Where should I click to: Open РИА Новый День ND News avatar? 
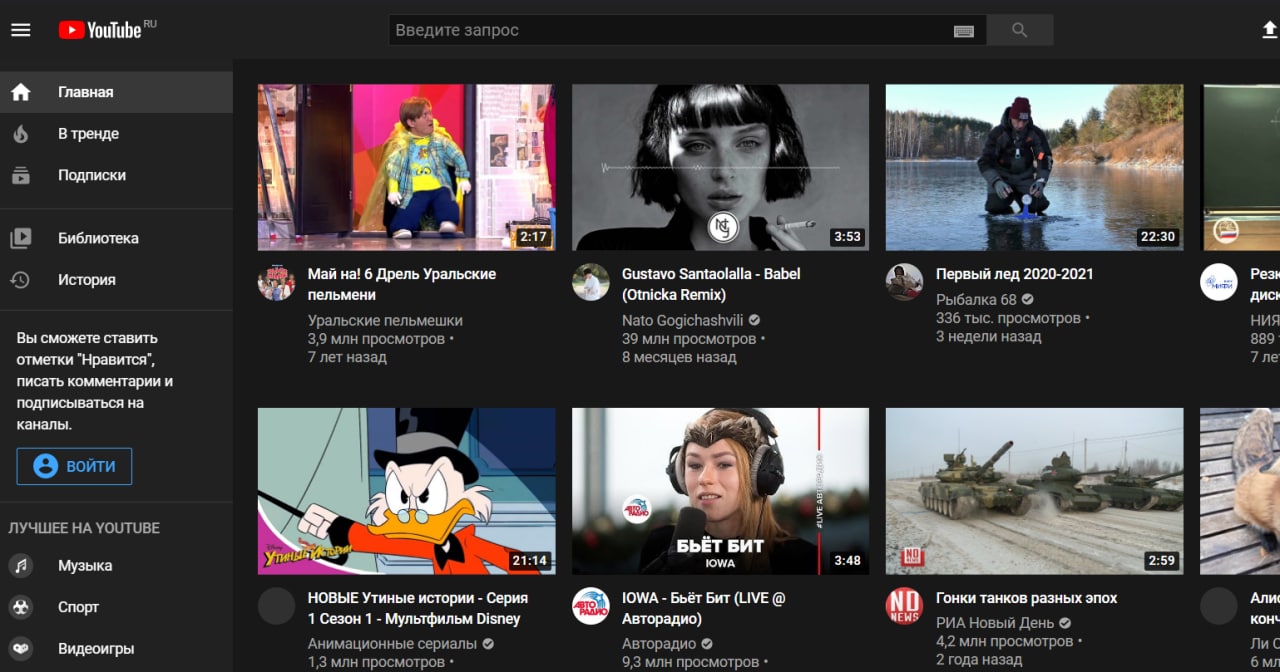click(x=904, y=606)
